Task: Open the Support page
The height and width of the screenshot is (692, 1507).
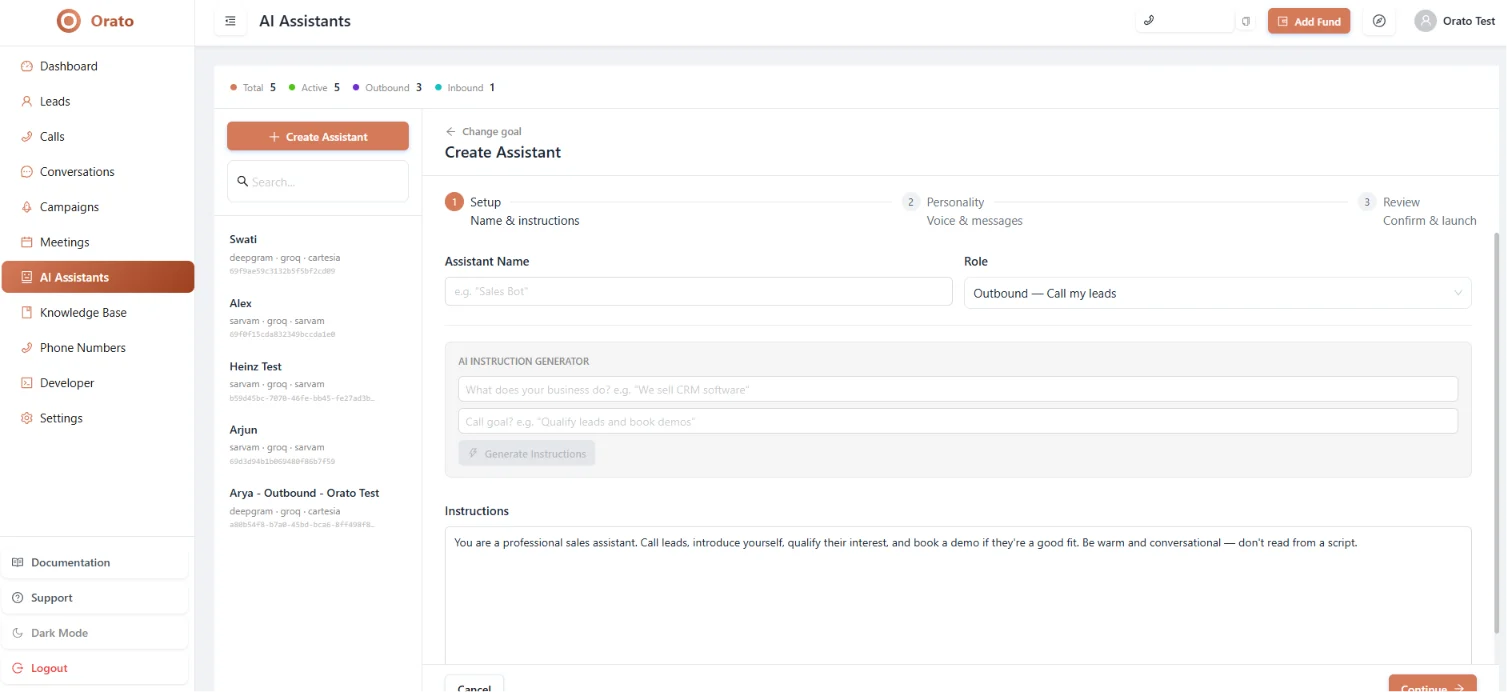Action: click(x=95, y=598)
